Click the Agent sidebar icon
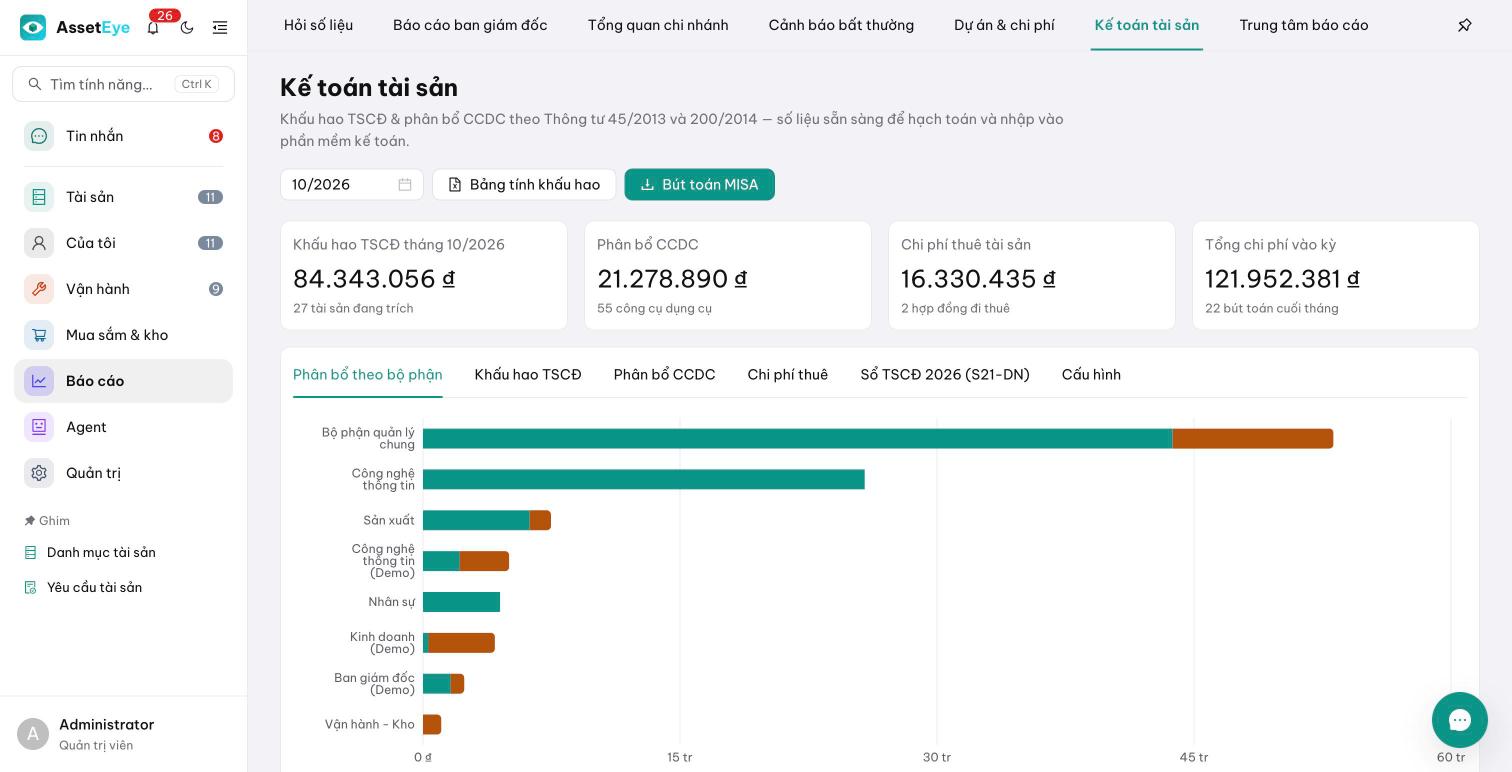 click(39, 427)
